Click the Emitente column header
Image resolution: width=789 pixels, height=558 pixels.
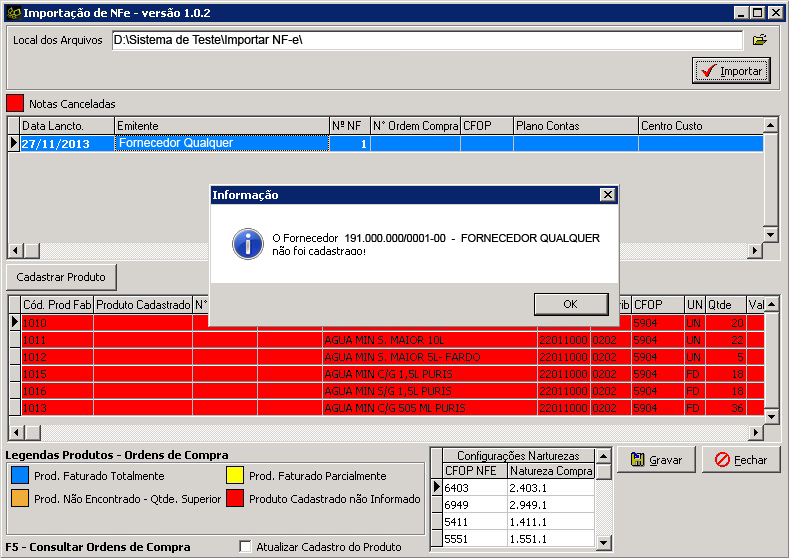pyautogui.click(x=220, y=126)
